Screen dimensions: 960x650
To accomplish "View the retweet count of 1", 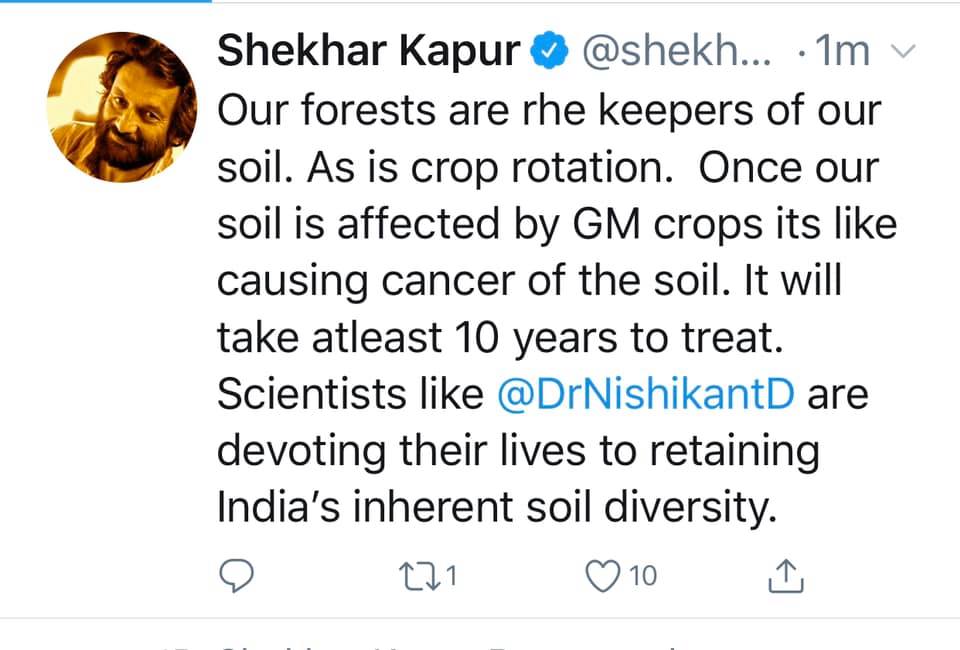I will point(451,576).
